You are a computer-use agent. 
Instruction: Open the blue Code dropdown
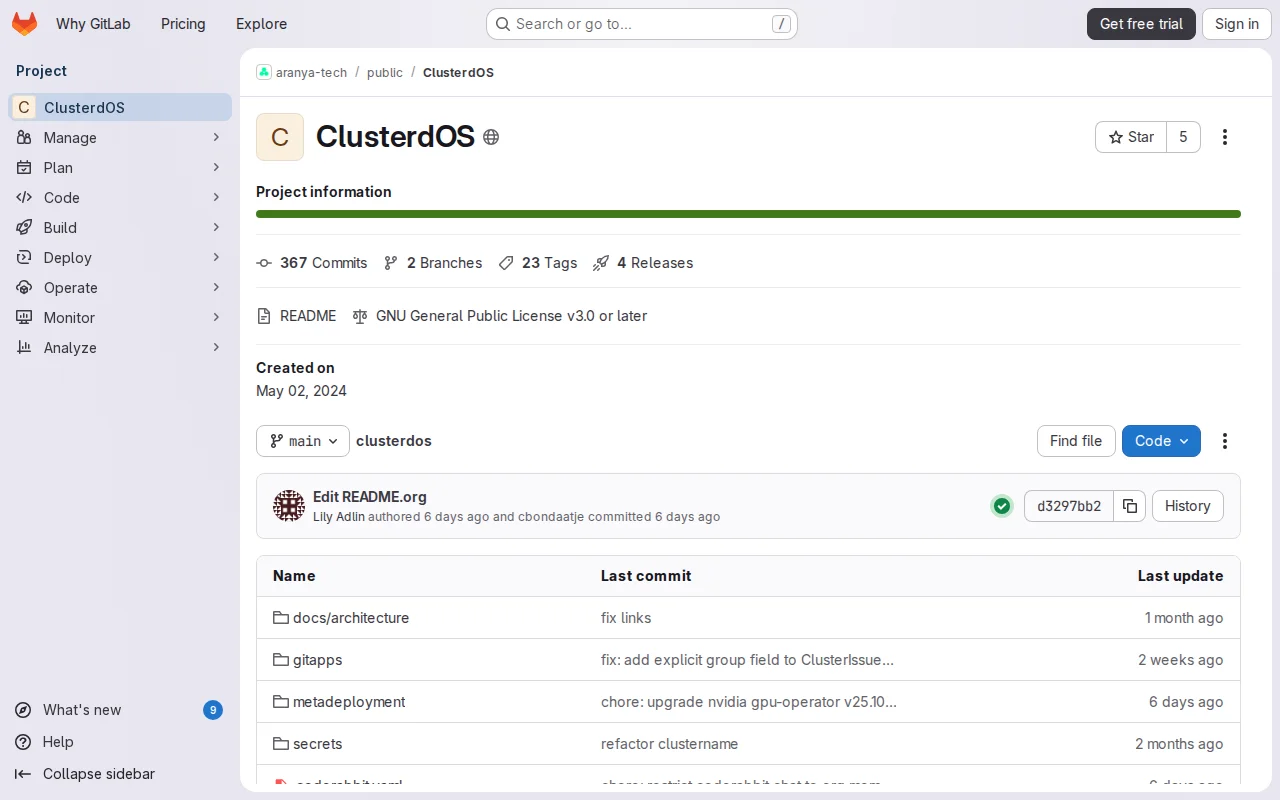pos(1161,441)
